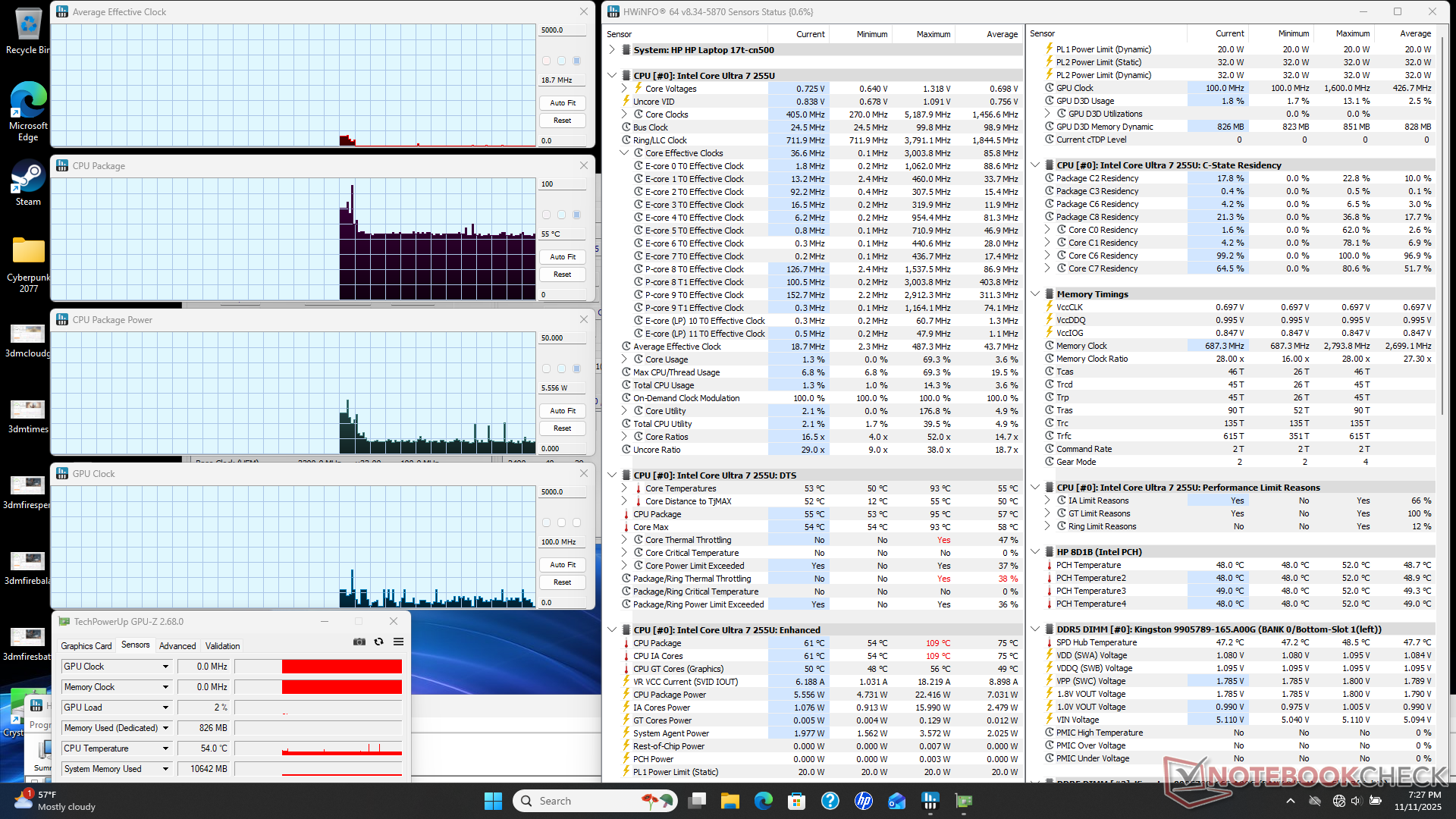Viewport: 1456px width, 819px height.
Task: Click GPU-Z refresh sensors icon
Action: [x=378, y=642]
